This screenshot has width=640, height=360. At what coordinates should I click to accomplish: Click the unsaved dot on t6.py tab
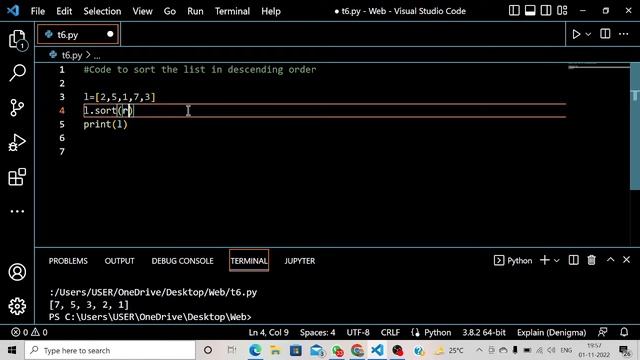tap(110, 34)
